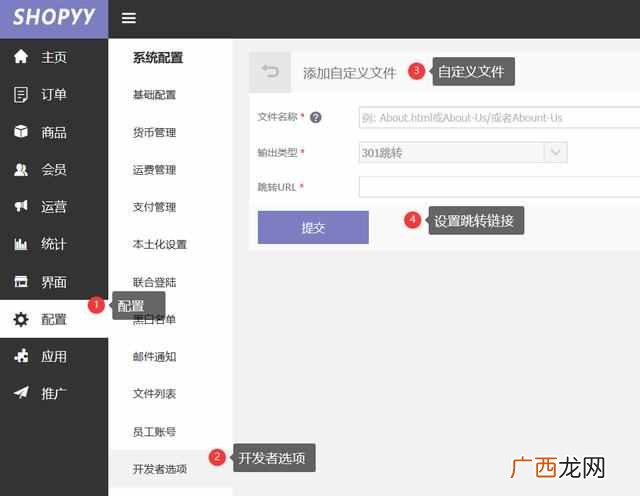Click the paper plane icon beside 推广
Viewport: 640px width, 496px height.
pyautogui.click(x=21, y=393)
